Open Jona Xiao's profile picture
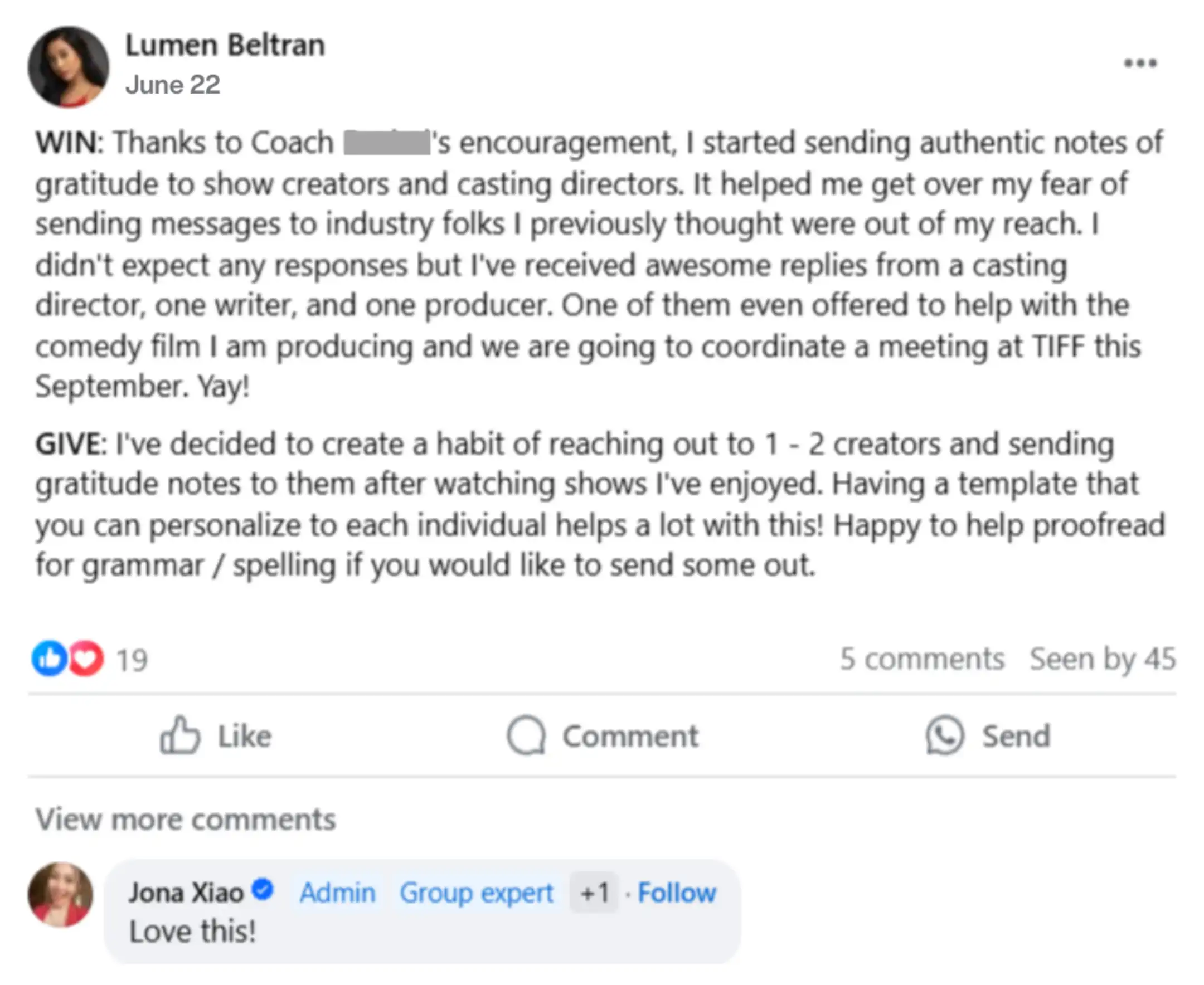 [x=60, y=895]
